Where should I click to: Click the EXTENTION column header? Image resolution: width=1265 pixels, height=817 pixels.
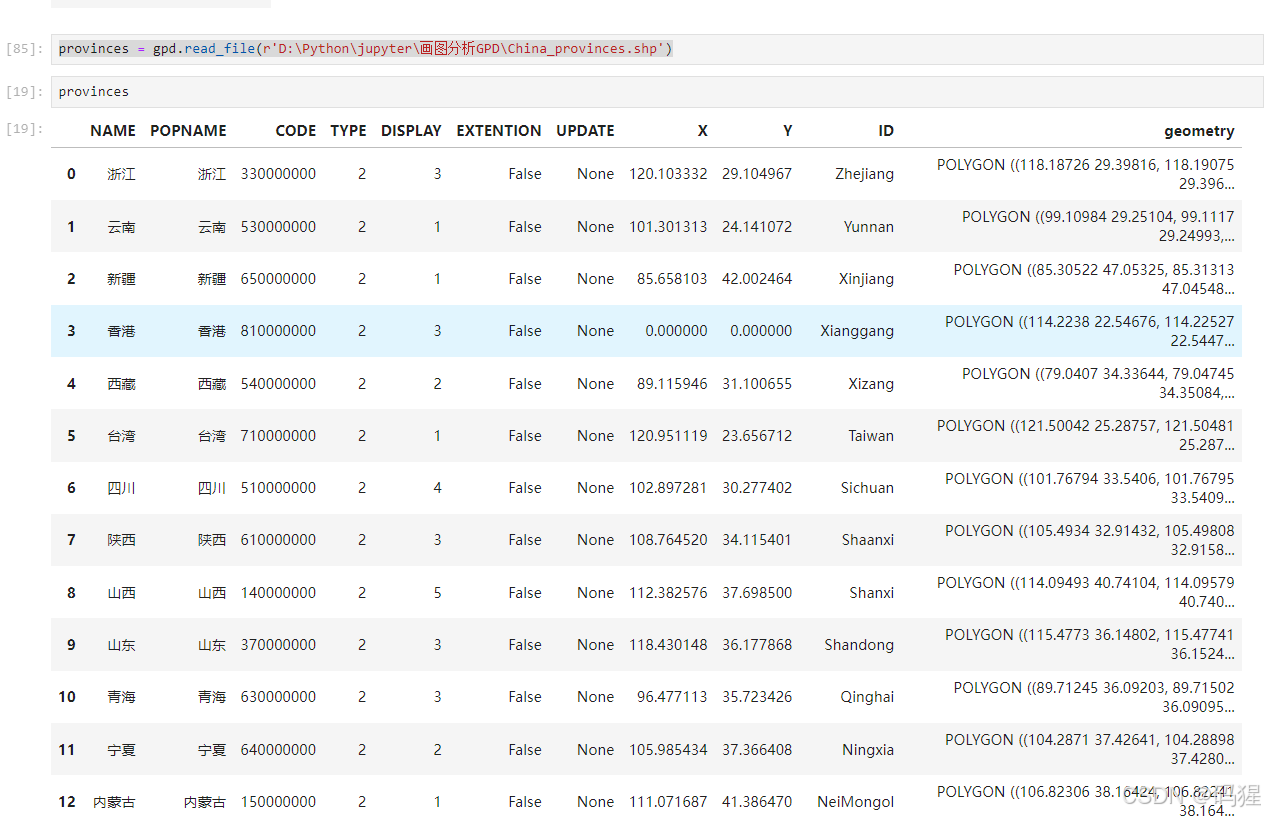click(498, 131)
